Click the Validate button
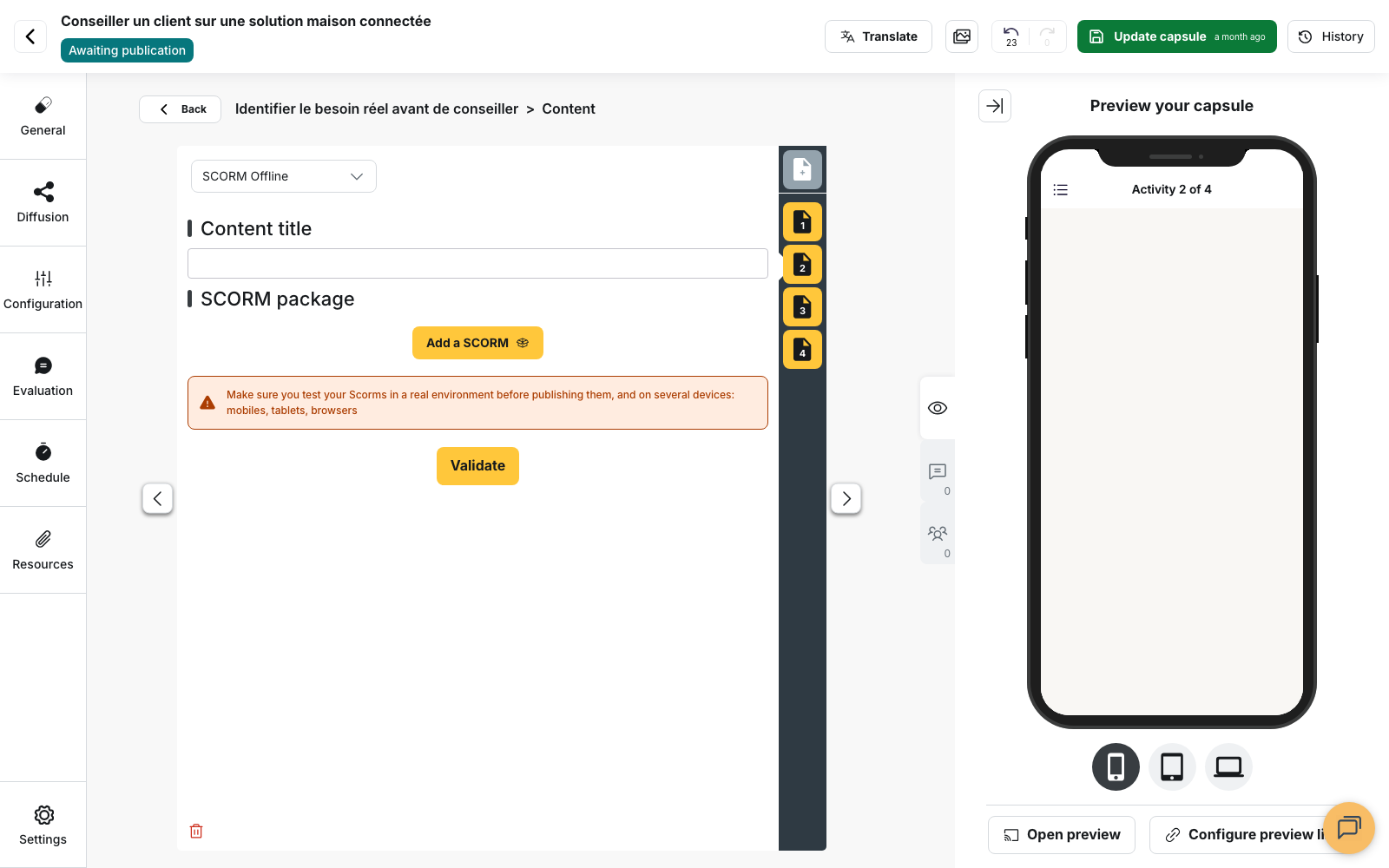Screen dimensions: 1389x868 coord(477,466)
